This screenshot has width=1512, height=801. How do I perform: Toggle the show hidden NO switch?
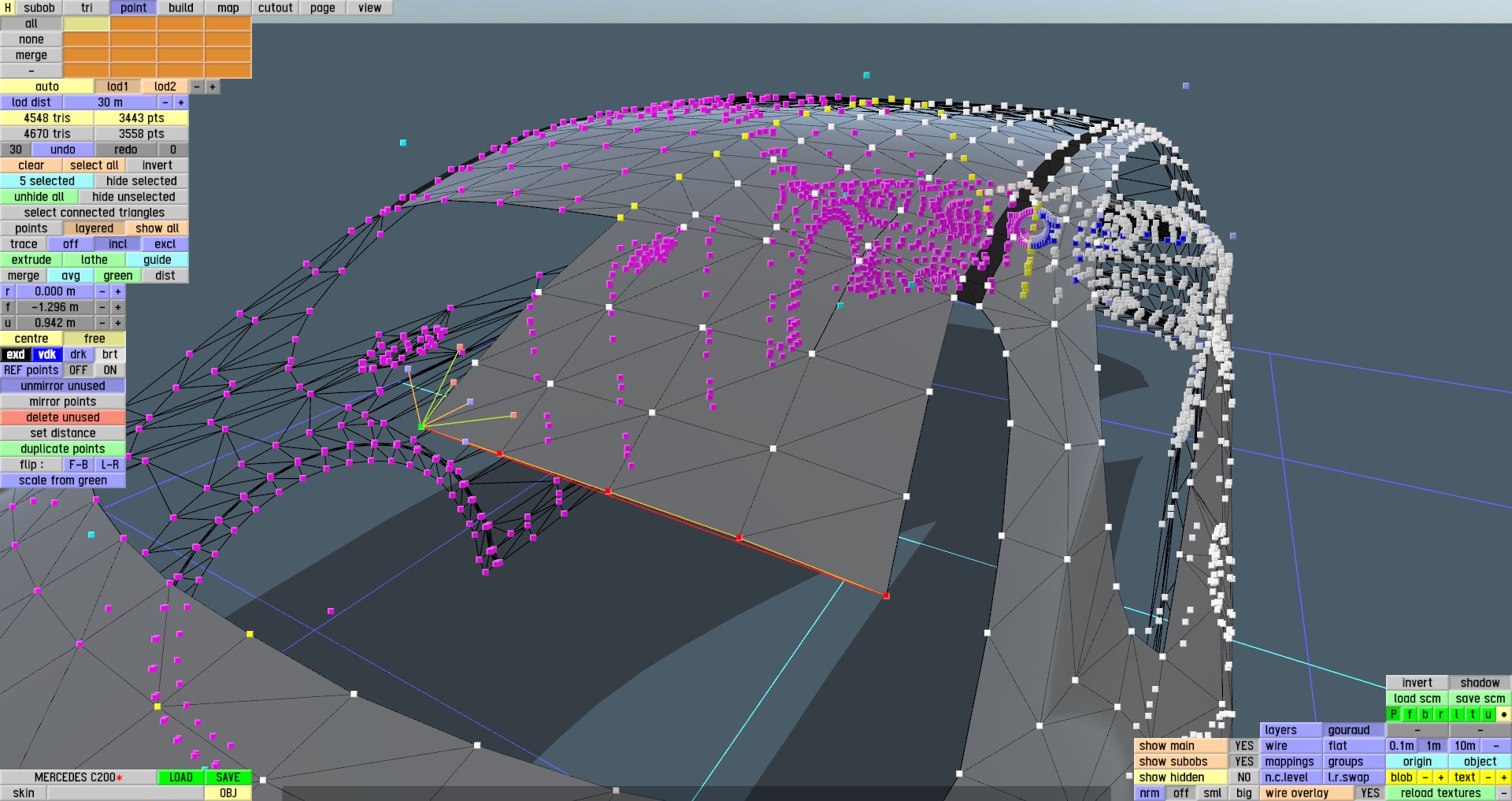click(x=1244, y=777)
